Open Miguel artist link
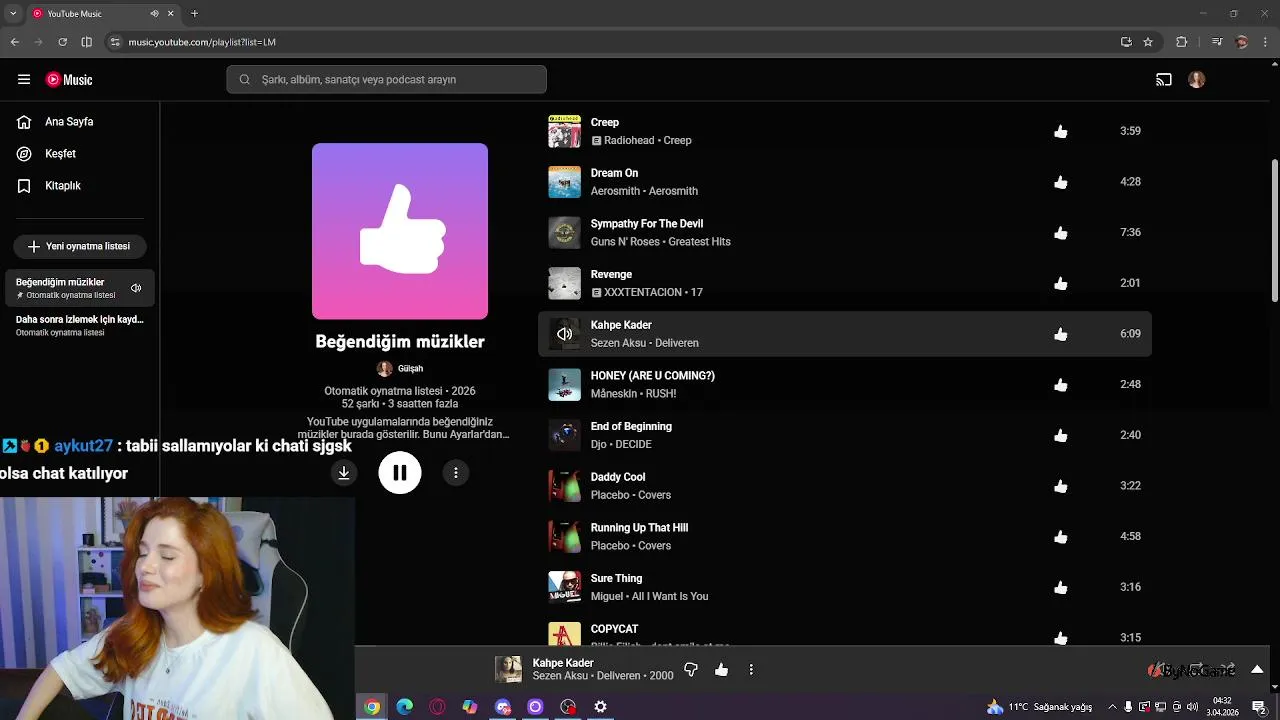 tap(607, 597)
